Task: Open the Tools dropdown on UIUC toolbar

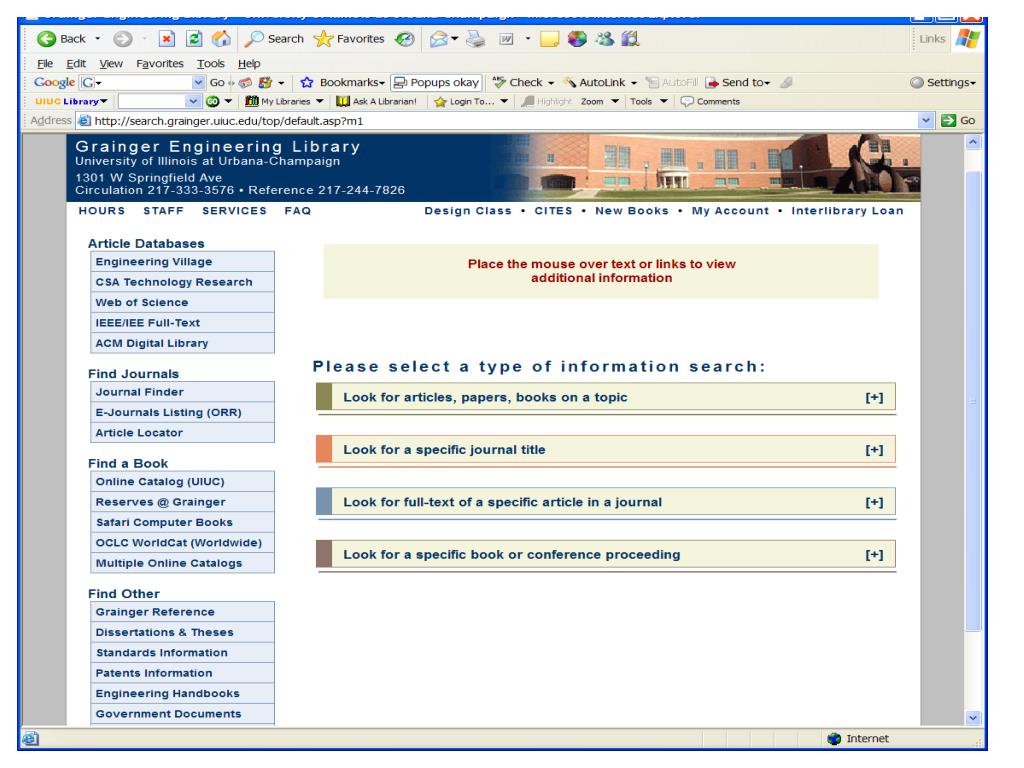Action: pos(648,101)
